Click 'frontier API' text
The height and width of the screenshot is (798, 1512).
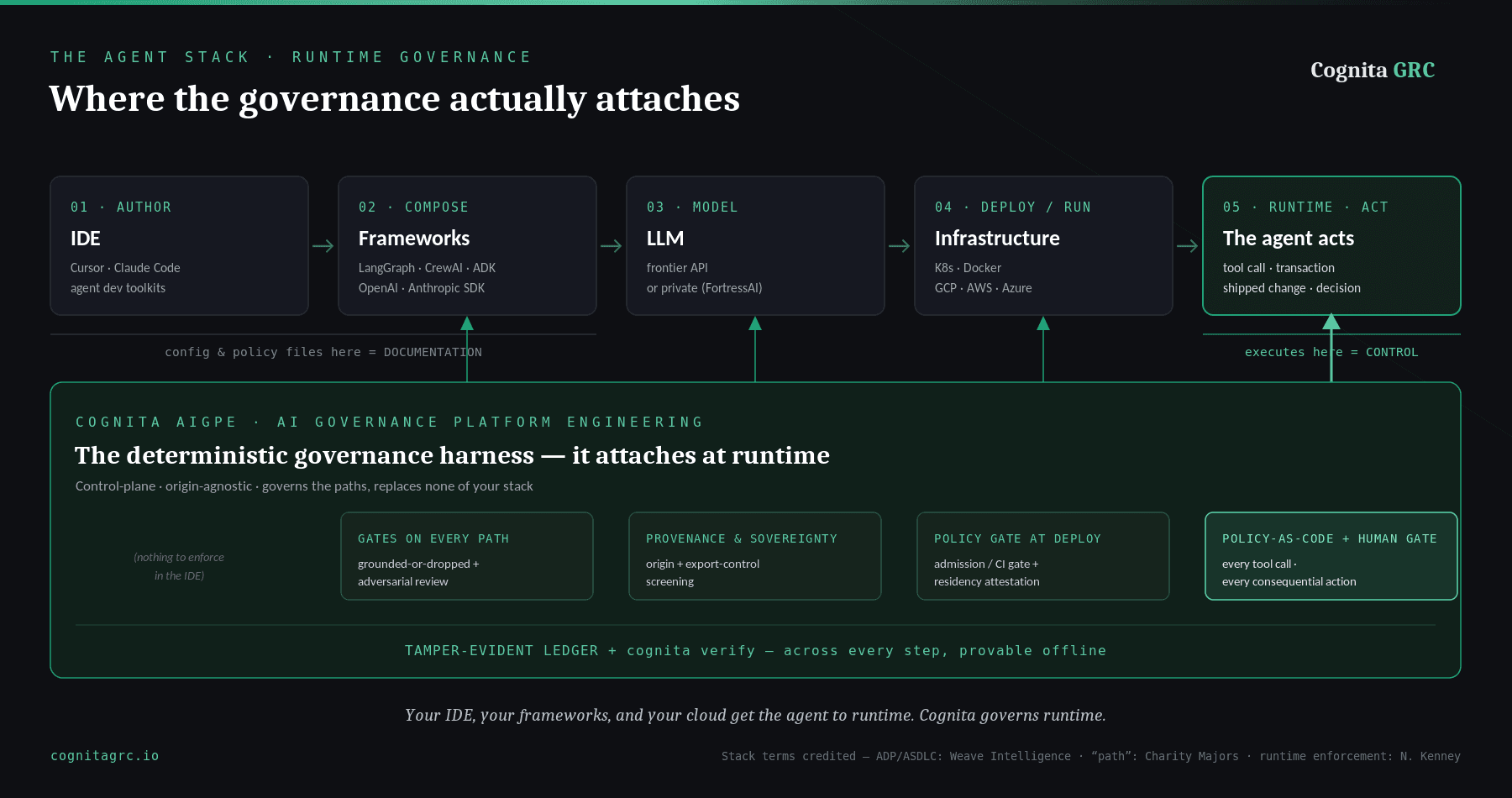pyautogui.click(x=677, y=268)
